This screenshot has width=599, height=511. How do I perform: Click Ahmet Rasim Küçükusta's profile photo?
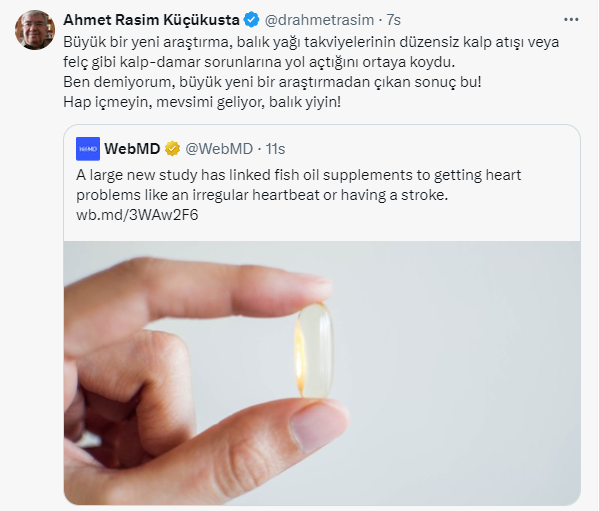tap(35, 30)
